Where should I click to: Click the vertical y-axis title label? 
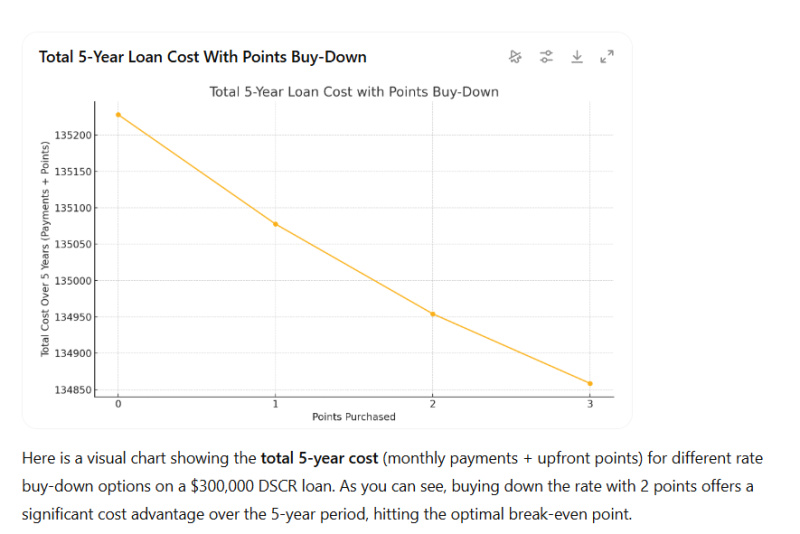point(45,250)
